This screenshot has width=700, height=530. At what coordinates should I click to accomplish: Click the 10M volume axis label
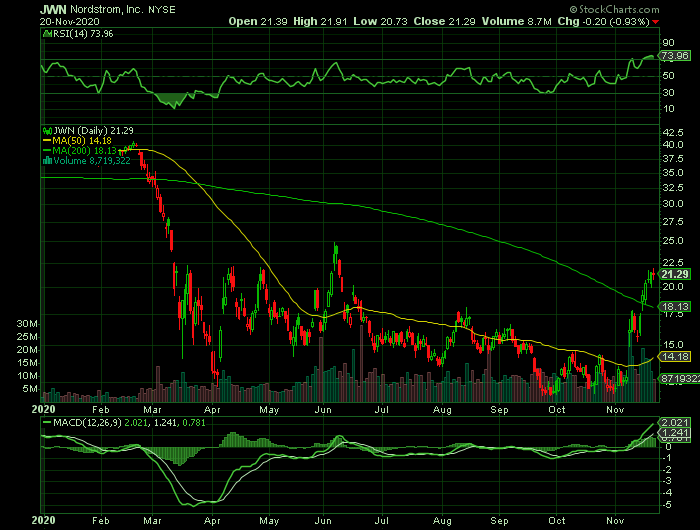[x=27, y=376]
